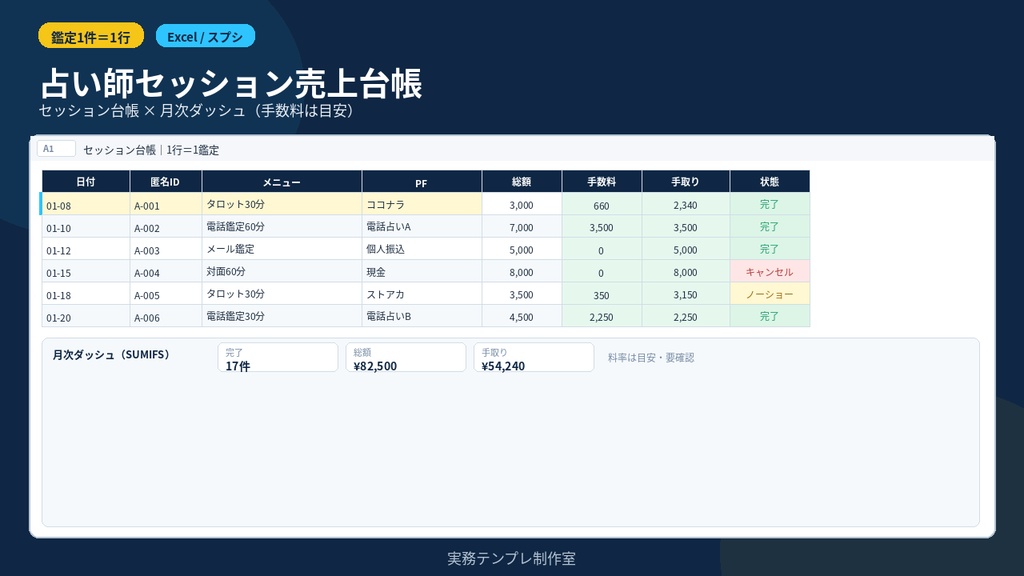The height and width of the screenshot is (576, 1024).
Task: Click total amount cell 8,000 in 総額 column
Action: (x=522, y=272)
